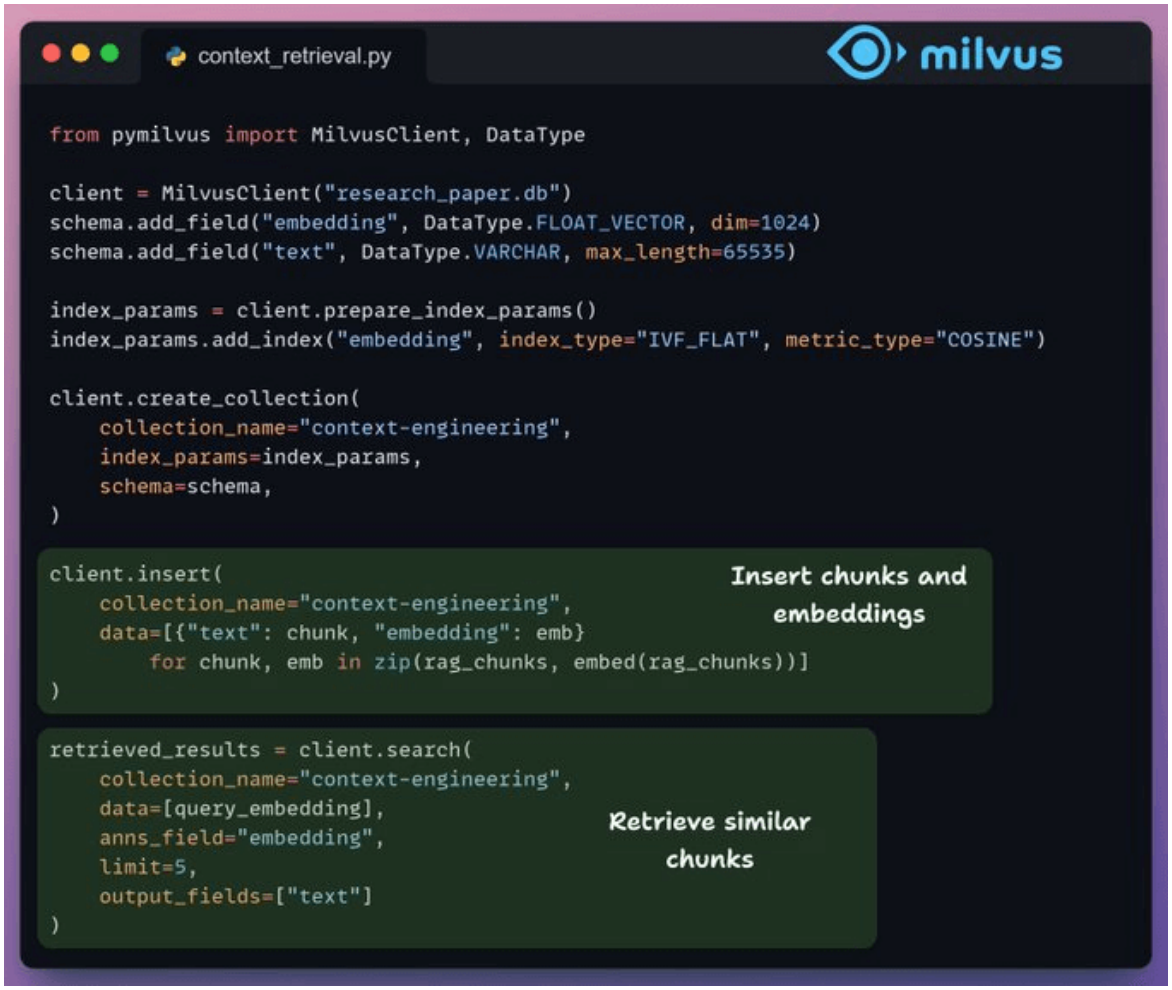Click VARCHAR in the text field line
1172x990 pixels.
[x=517, y=252]
